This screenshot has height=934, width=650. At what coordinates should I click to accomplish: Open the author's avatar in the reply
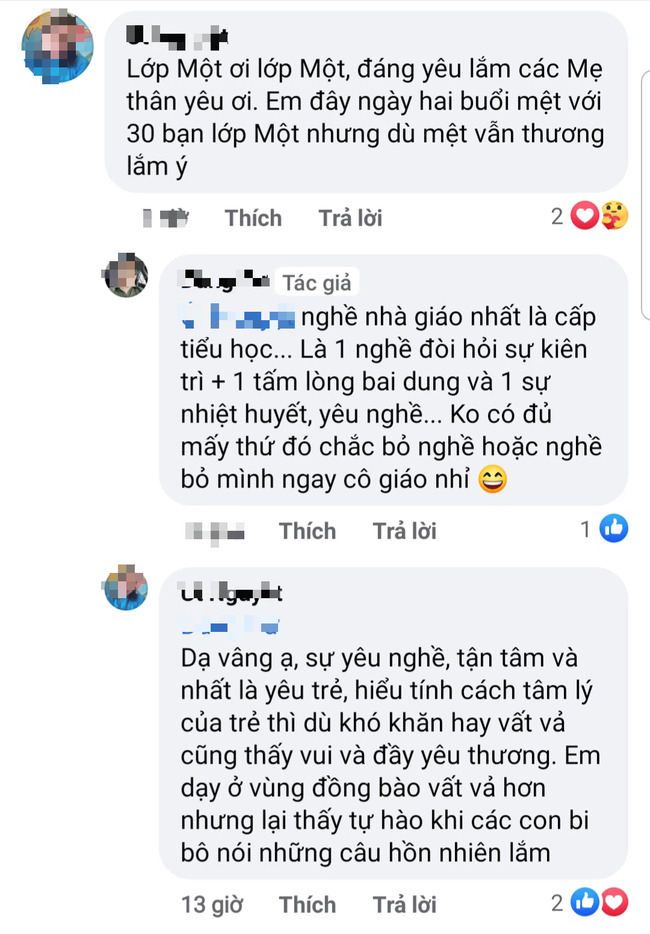click(126, 276)
